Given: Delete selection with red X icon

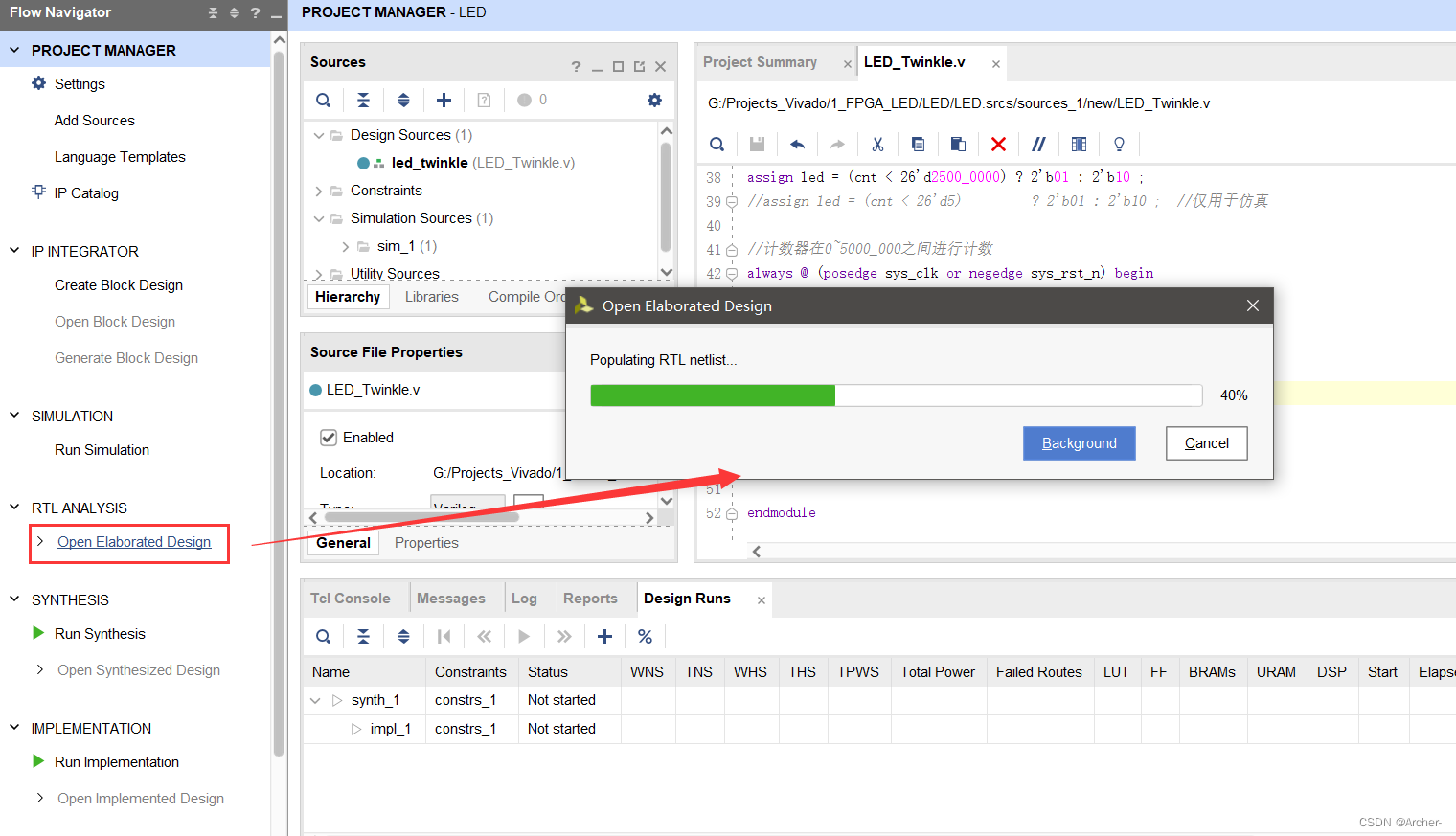Looking at the screenshot, I should pyautogui.click(x=998, y=144).
